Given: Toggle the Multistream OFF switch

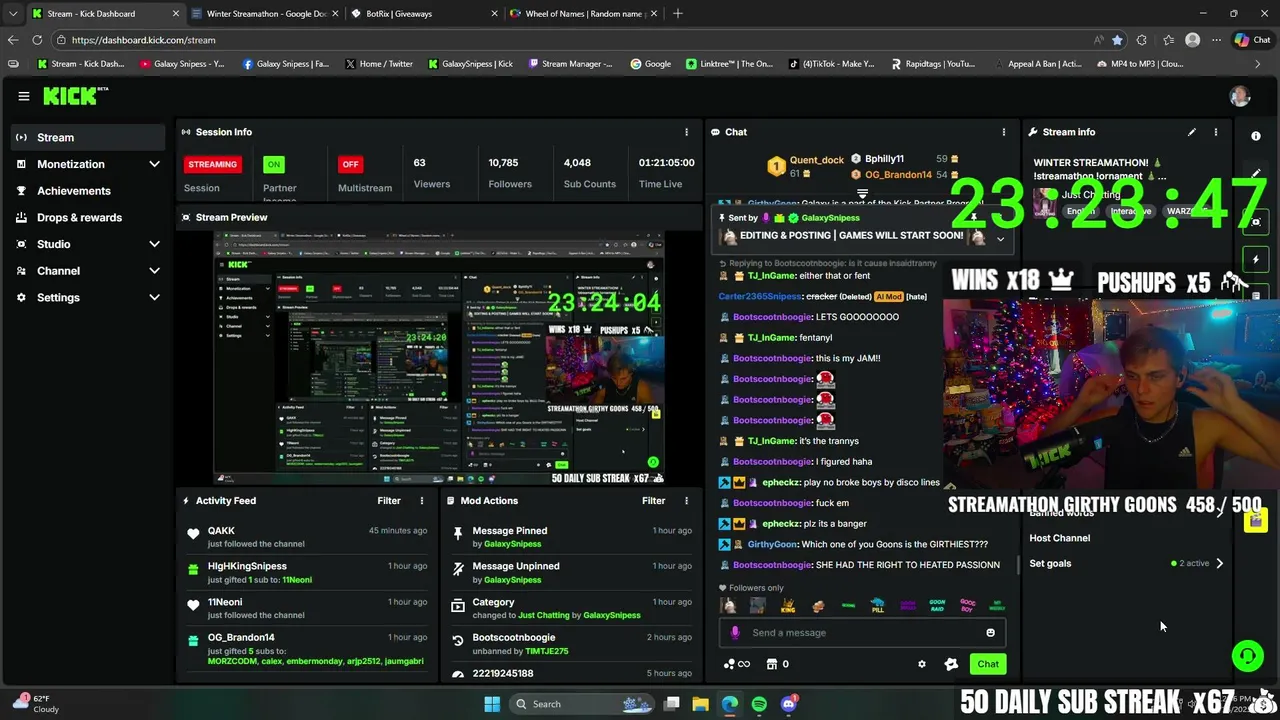Looking at the screenshot, I should tap(350, 164).
